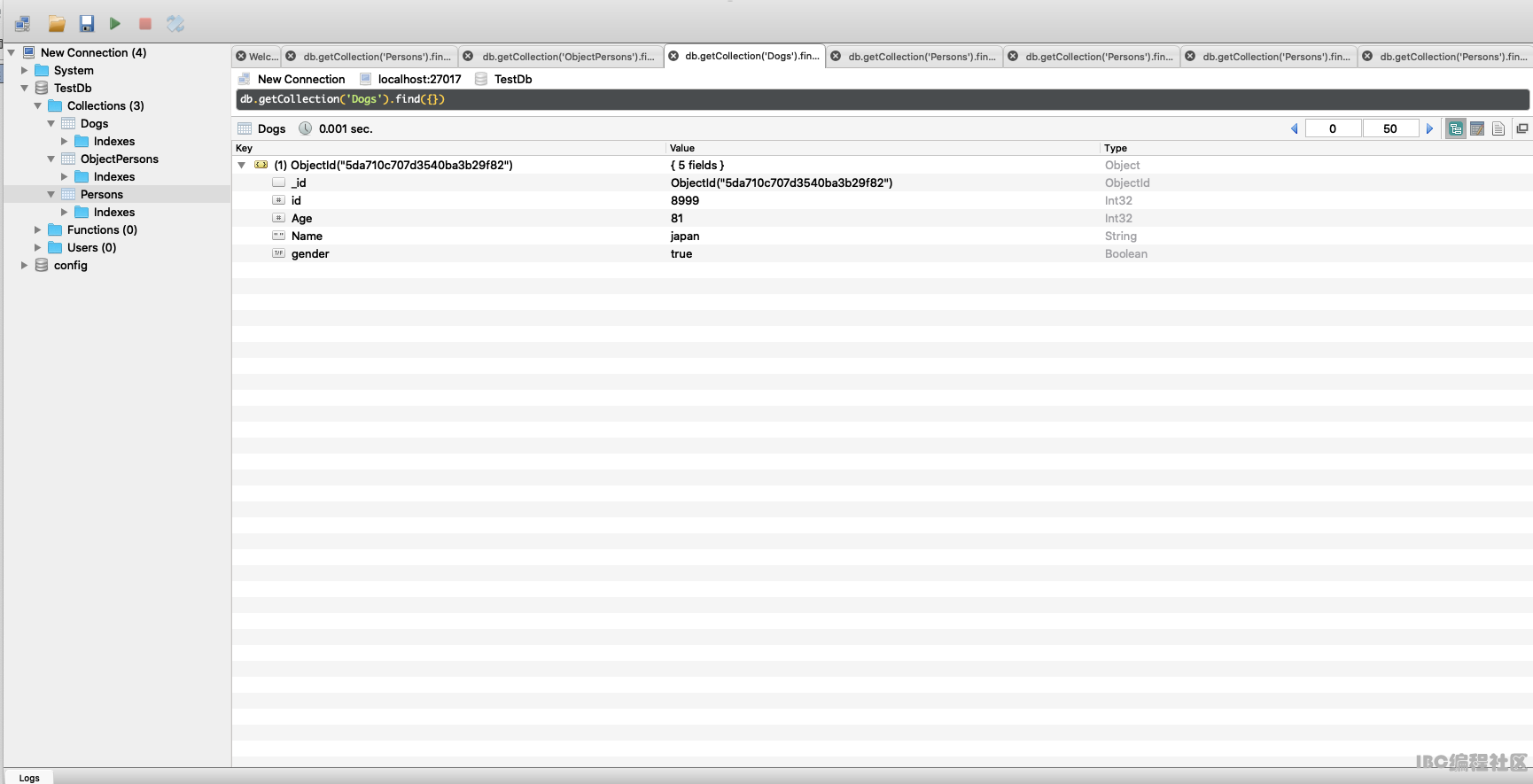Viewport: 1533px width, 784px height.
Task: Switch results to tree view mode
Action: pyautogui.click(x=1456, y=129)
